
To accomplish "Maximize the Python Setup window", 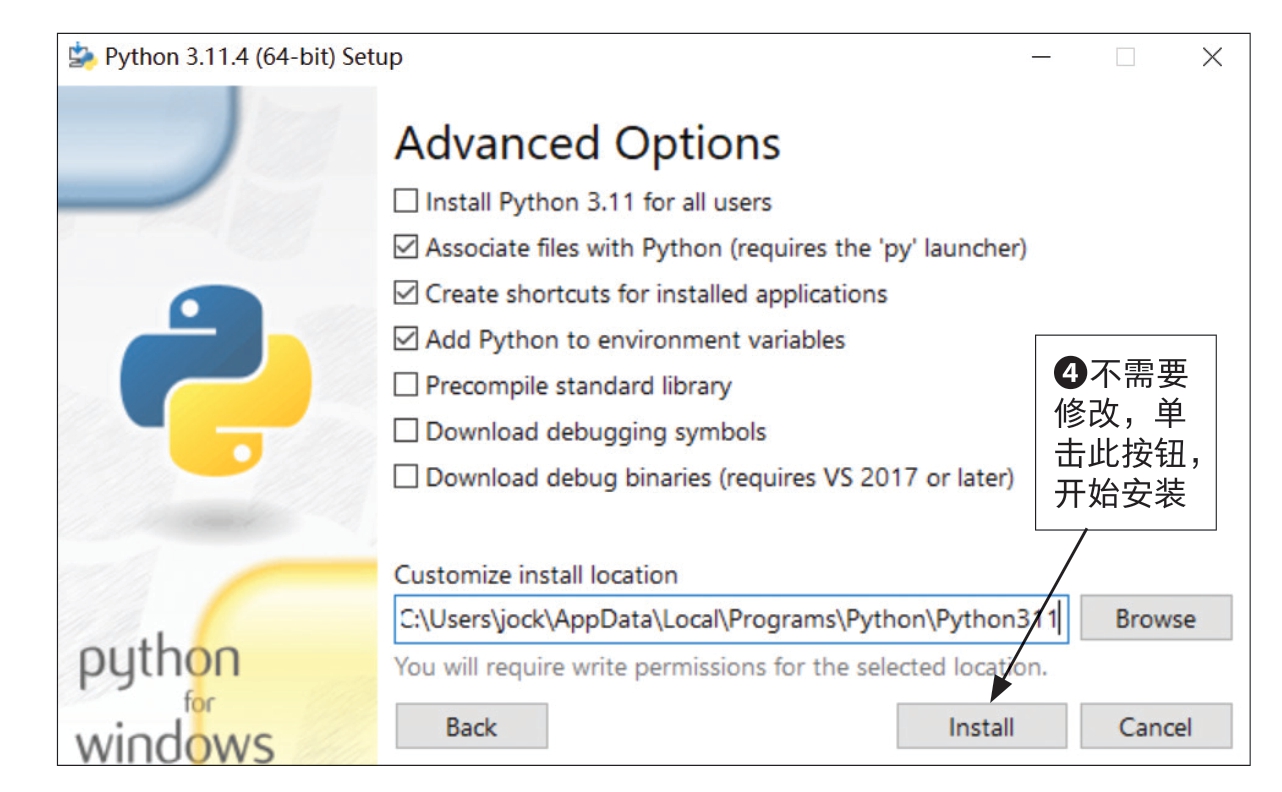I will [1125, 57].
